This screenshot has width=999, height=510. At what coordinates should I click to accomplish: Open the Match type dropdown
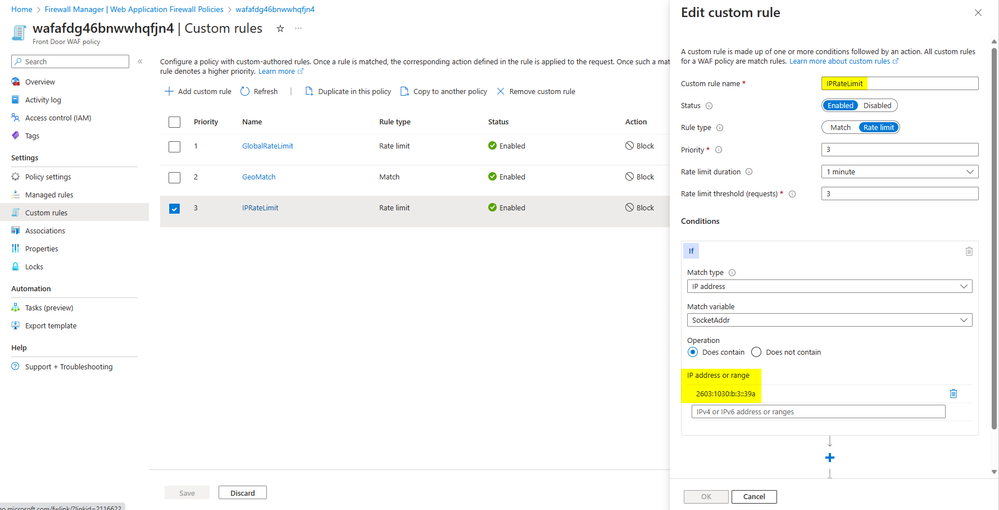[830, 286]
